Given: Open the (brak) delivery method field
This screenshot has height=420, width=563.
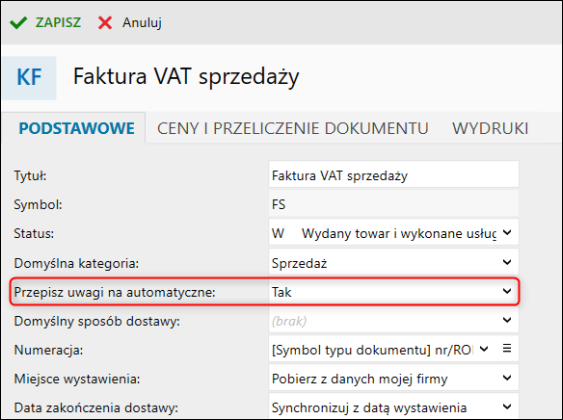Looking at the screenshot, I should pyautogui.click(x=394, y=321).
